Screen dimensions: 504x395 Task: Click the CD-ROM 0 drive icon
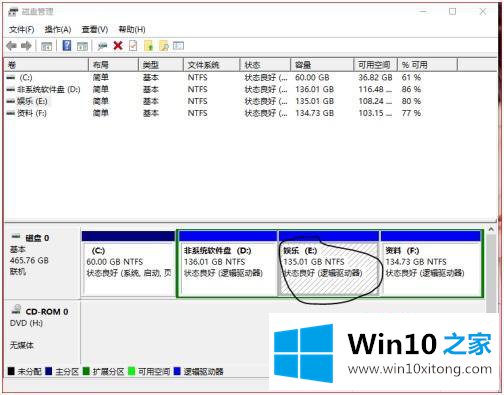coord(16,310)
